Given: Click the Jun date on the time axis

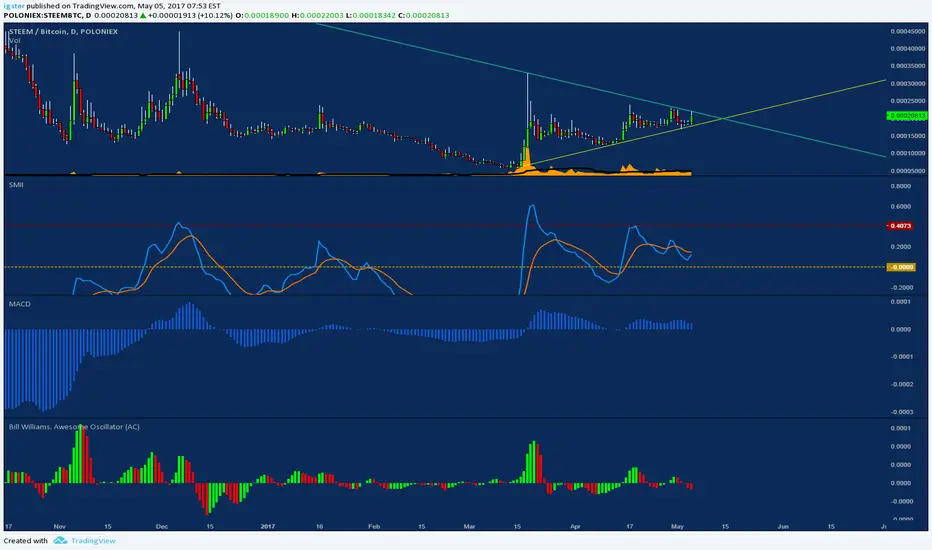Looking at the screenshot, I should tap(783, 526).
